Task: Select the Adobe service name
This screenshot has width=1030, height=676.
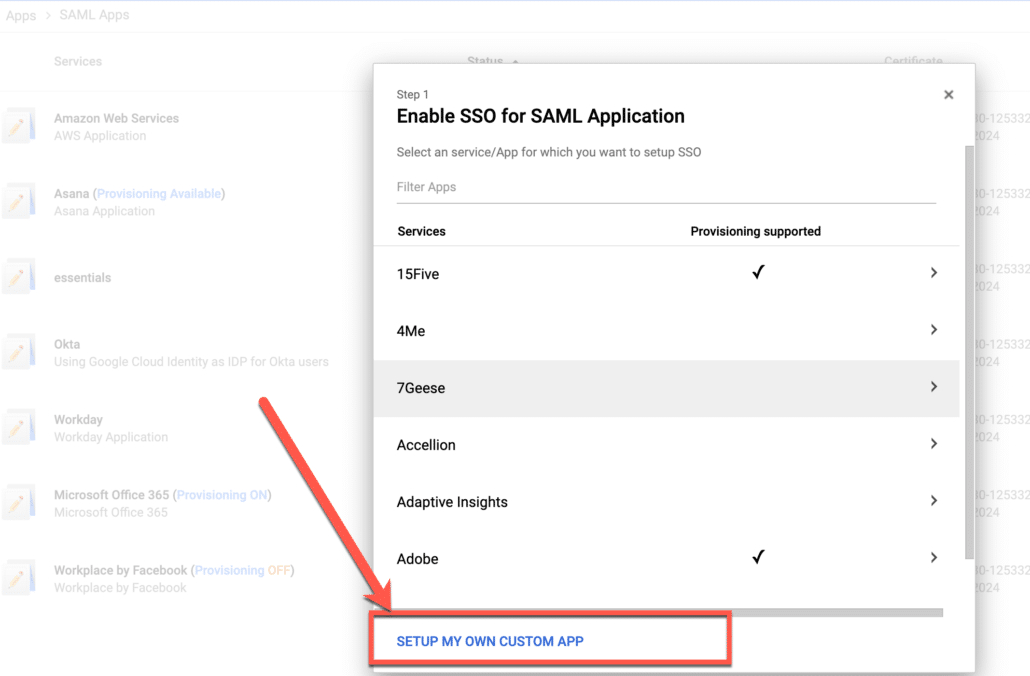Action: click(417, 559)
